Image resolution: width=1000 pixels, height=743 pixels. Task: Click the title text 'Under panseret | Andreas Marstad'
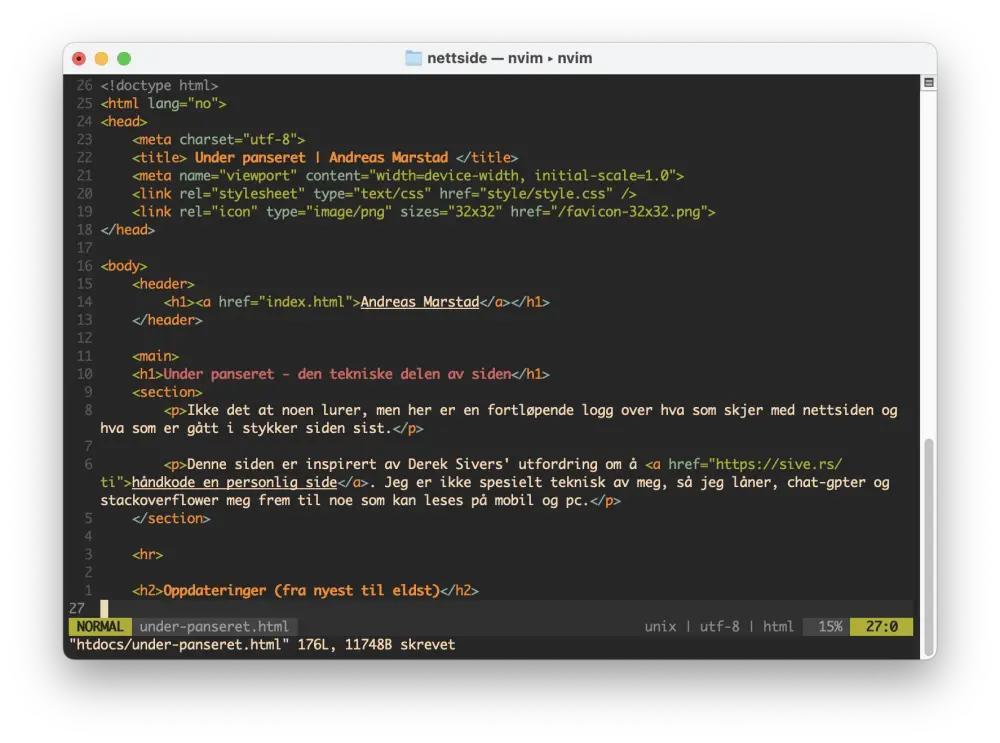coord(321,158)
